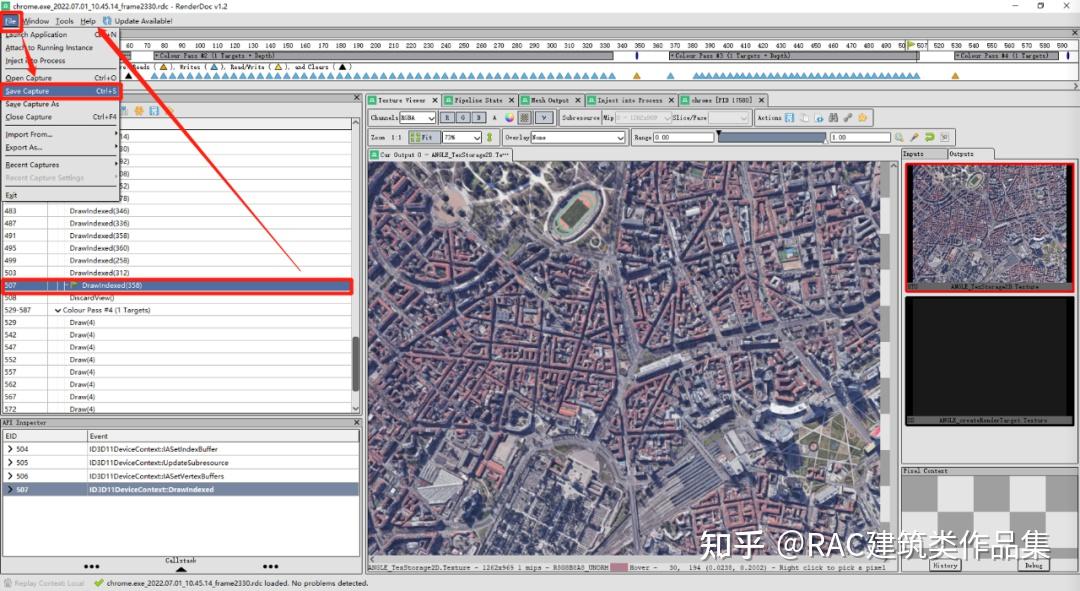Toggle the blue B channel button
The height and width of the screenshot is (591, 1080).
[x=479, y=118]
